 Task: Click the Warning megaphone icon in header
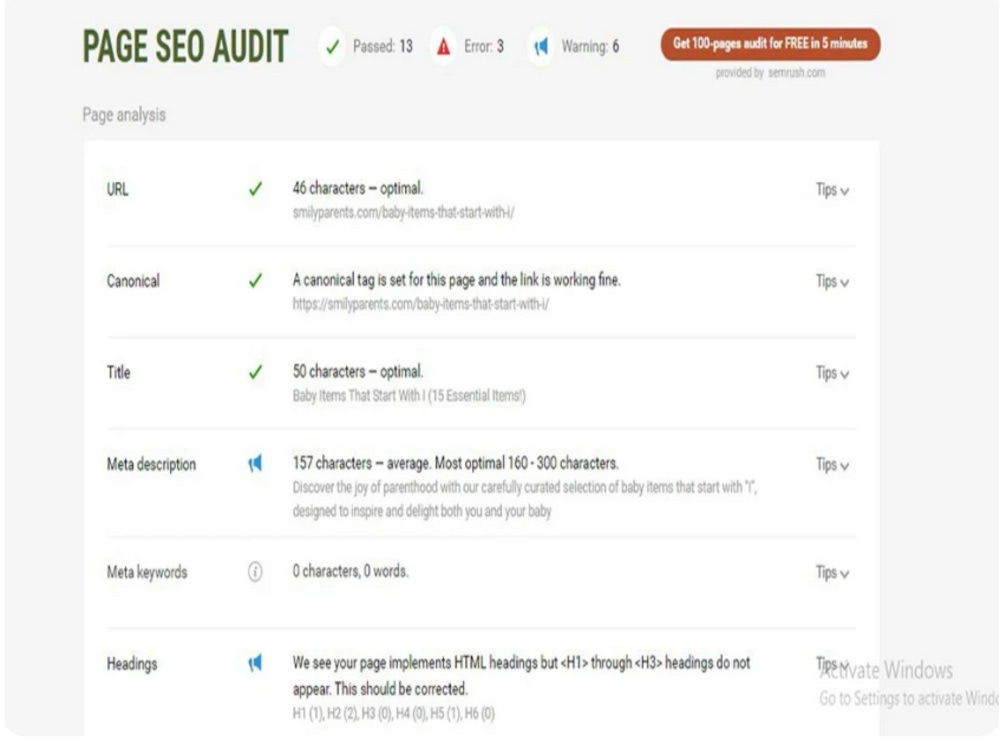(x=541, y=47)
